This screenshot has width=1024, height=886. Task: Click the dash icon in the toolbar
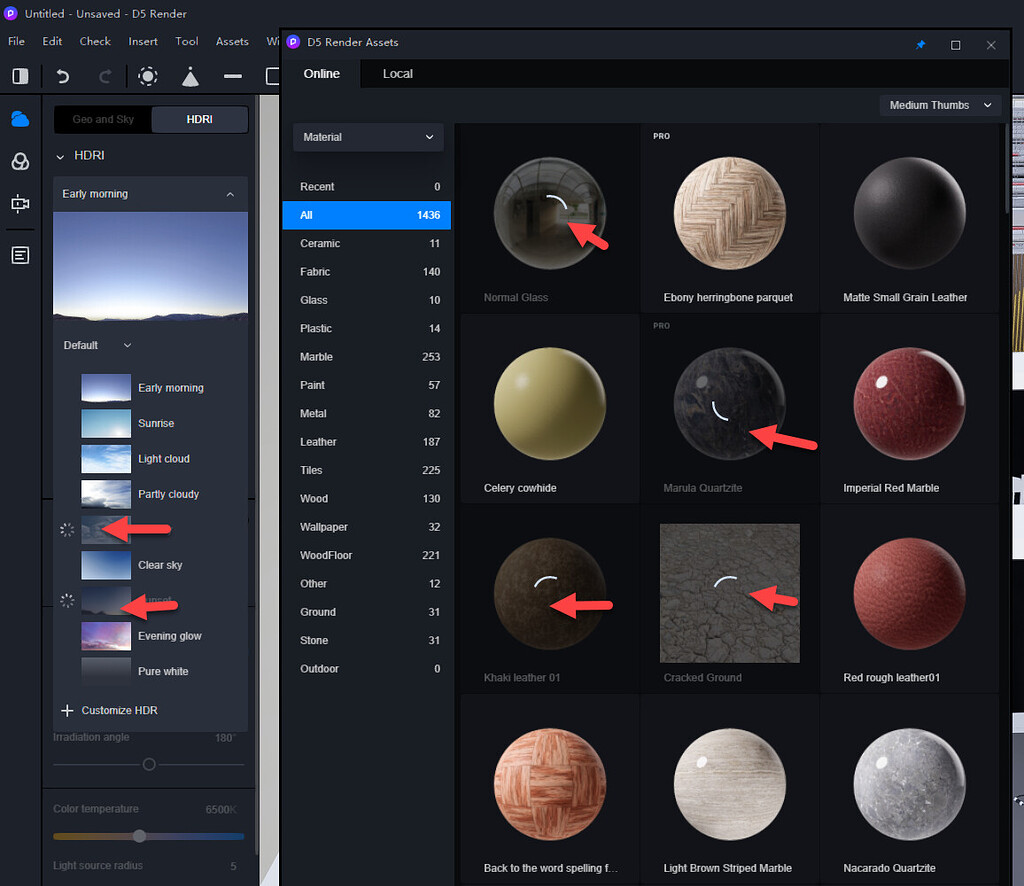tap(232, 76)
